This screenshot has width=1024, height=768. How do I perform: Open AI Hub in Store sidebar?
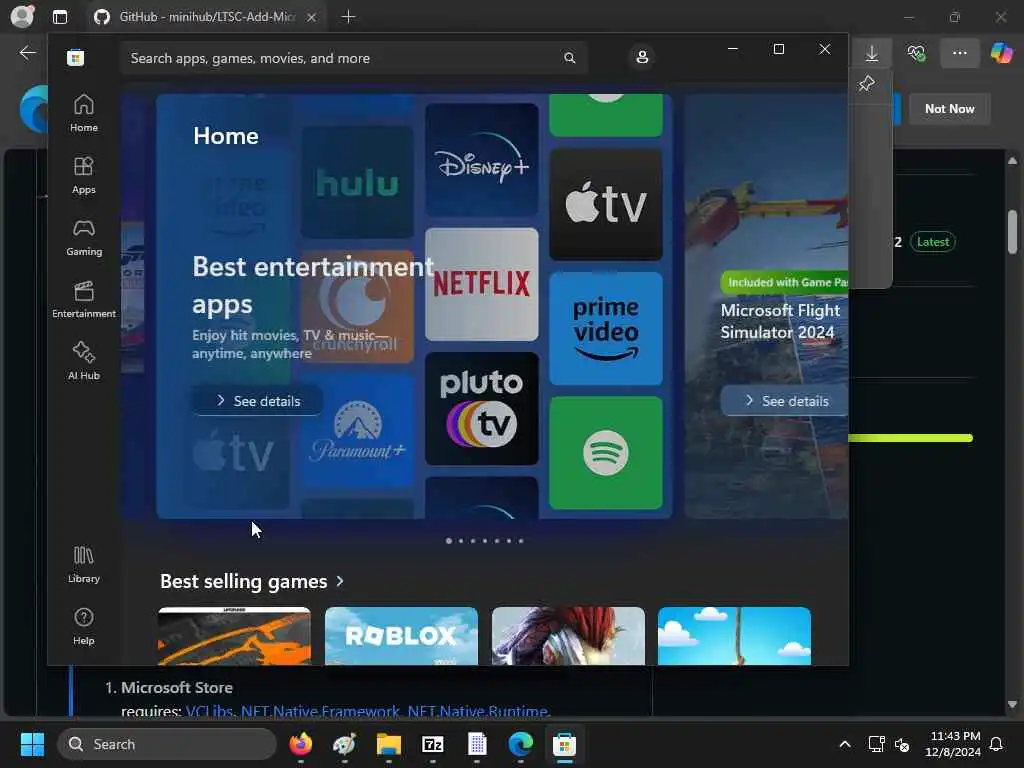click(x=84, y=360)
